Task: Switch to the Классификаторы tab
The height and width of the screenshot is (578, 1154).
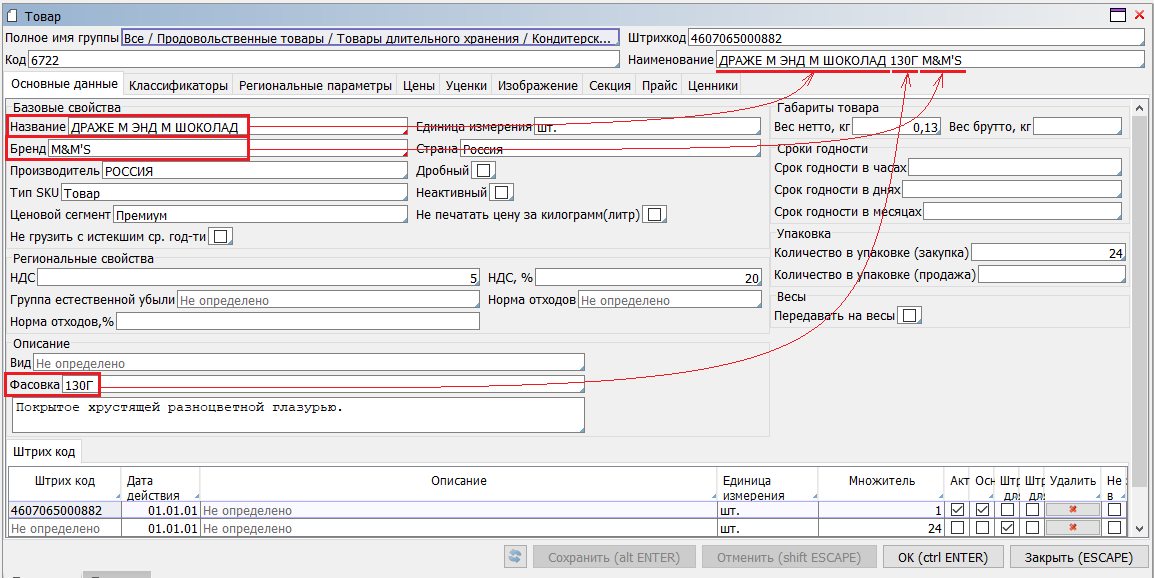Action: tap(179, 86)
